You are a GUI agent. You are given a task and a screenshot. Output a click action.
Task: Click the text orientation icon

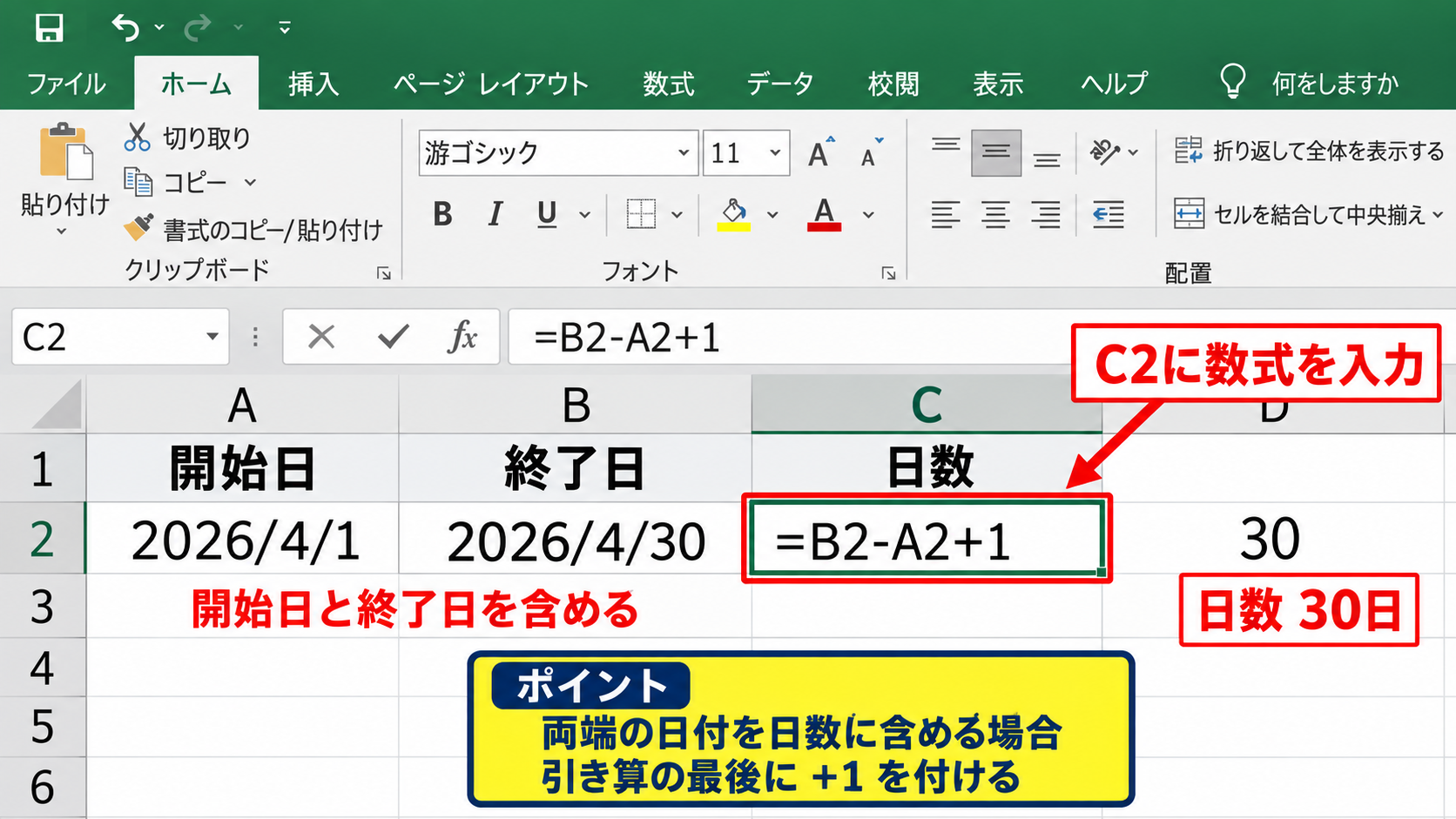click(x=1105, y=152)
